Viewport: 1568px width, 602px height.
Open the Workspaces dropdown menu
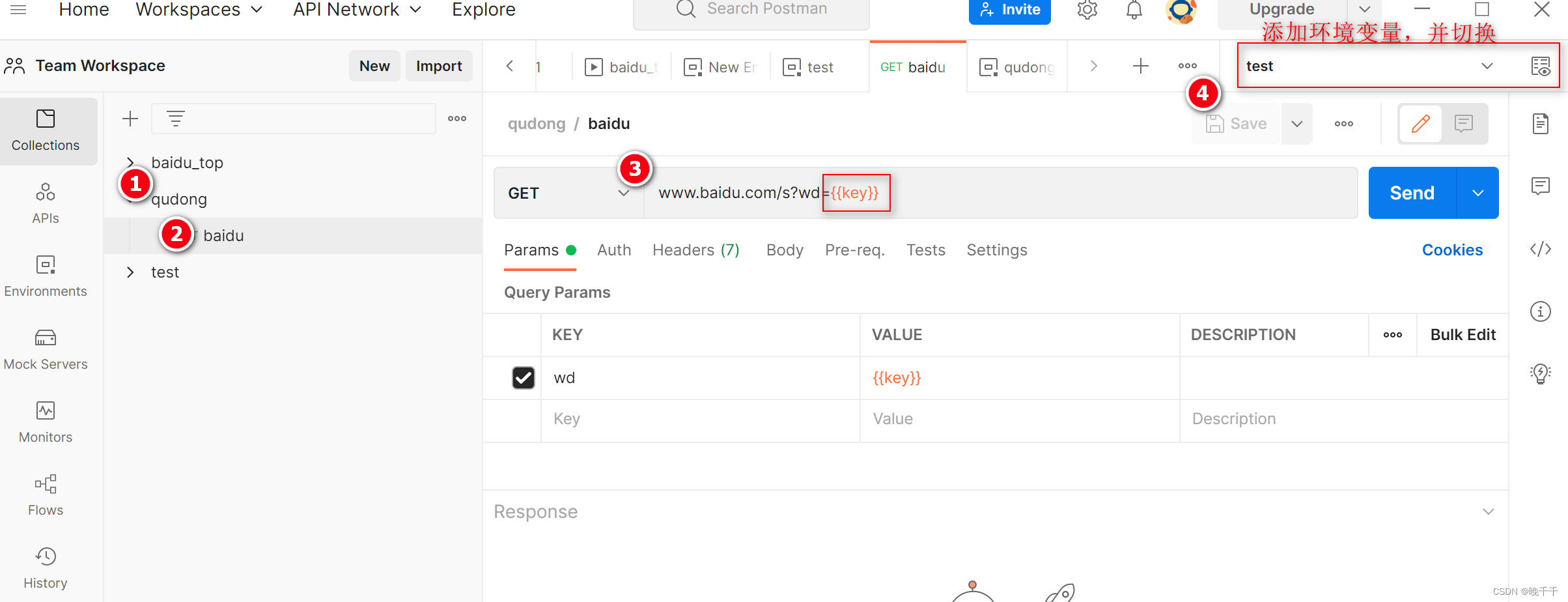(x=199, y=10)
